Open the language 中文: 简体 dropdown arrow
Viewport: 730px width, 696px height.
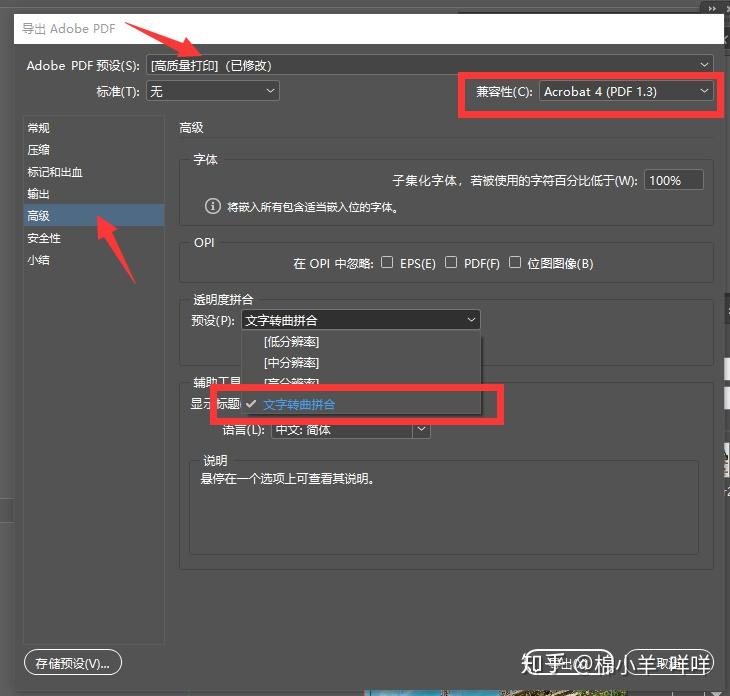pos(421,429)
